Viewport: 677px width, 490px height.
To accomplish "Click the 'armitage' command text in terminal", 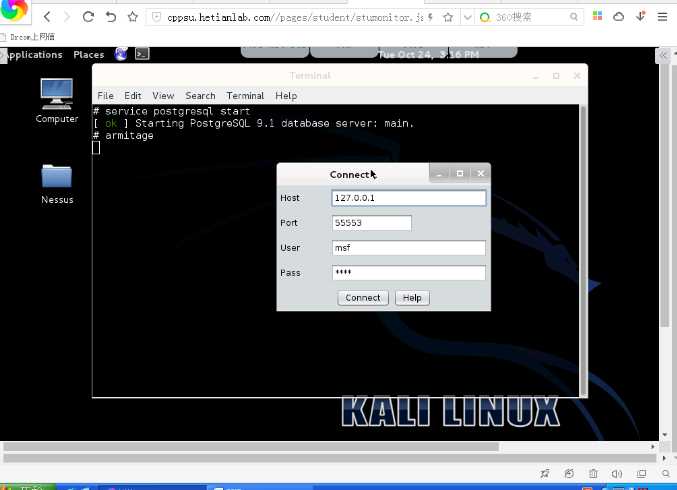I will (129, 136).
